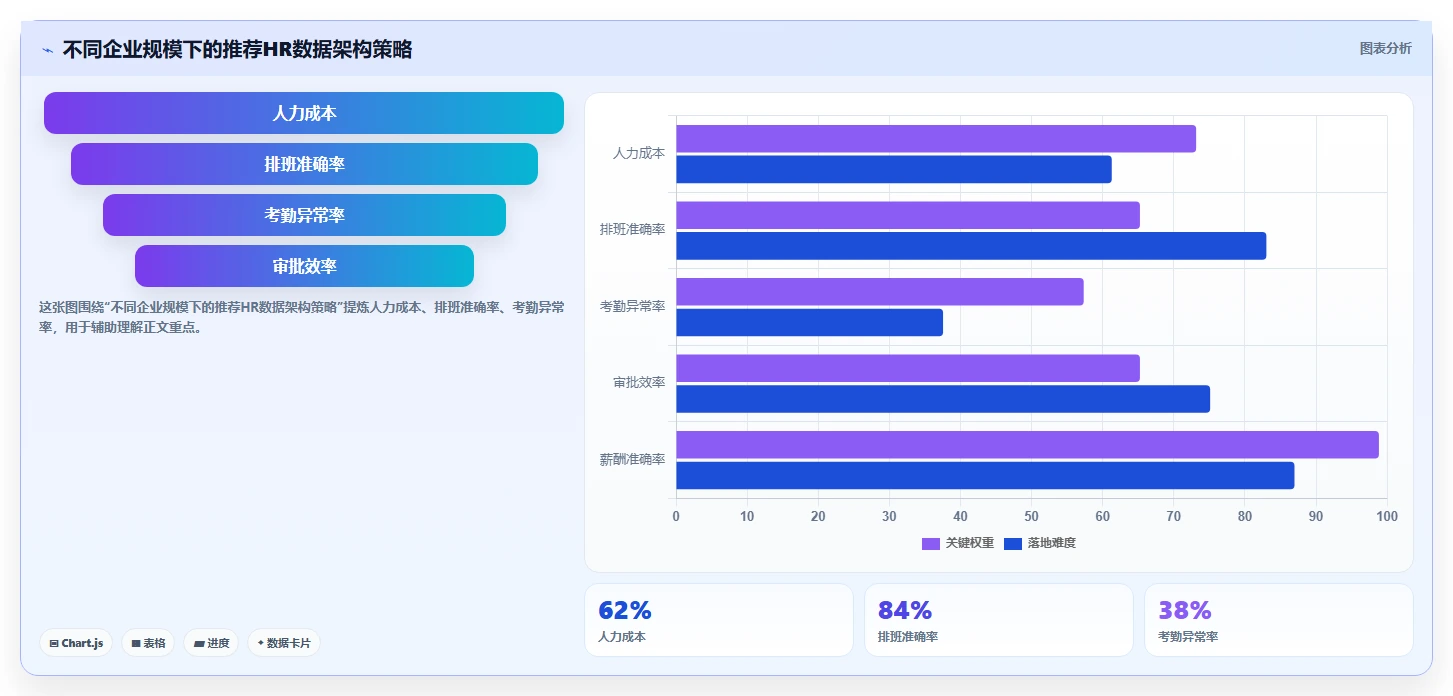
Task: Toggle the 落地难度 legend swatch
Action: pyautogui.click(x=1013, y=543)
